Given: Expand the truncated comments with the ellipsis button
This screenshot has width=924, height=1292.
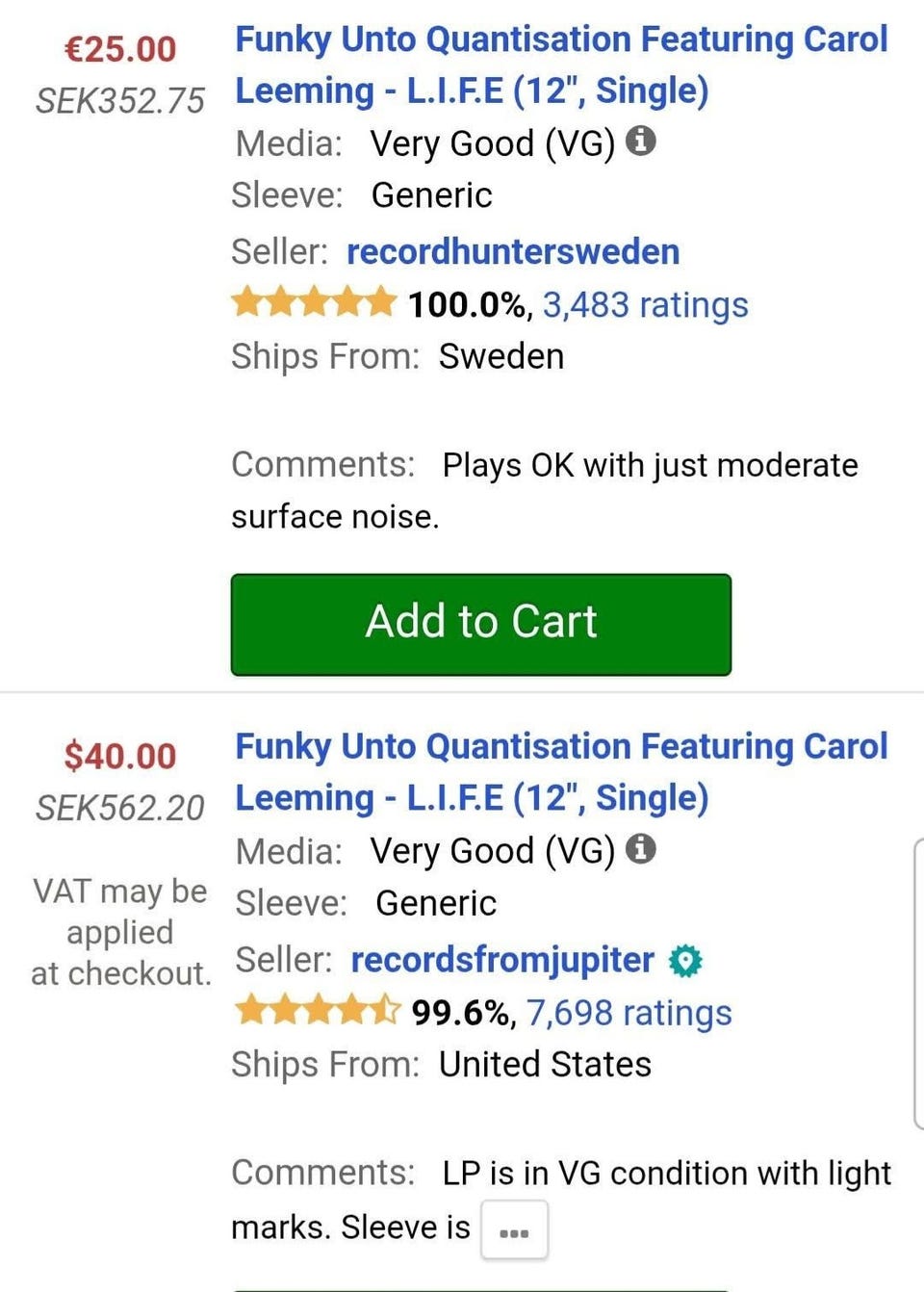Looking at the screenshot, I should [x=514, y=1230].
